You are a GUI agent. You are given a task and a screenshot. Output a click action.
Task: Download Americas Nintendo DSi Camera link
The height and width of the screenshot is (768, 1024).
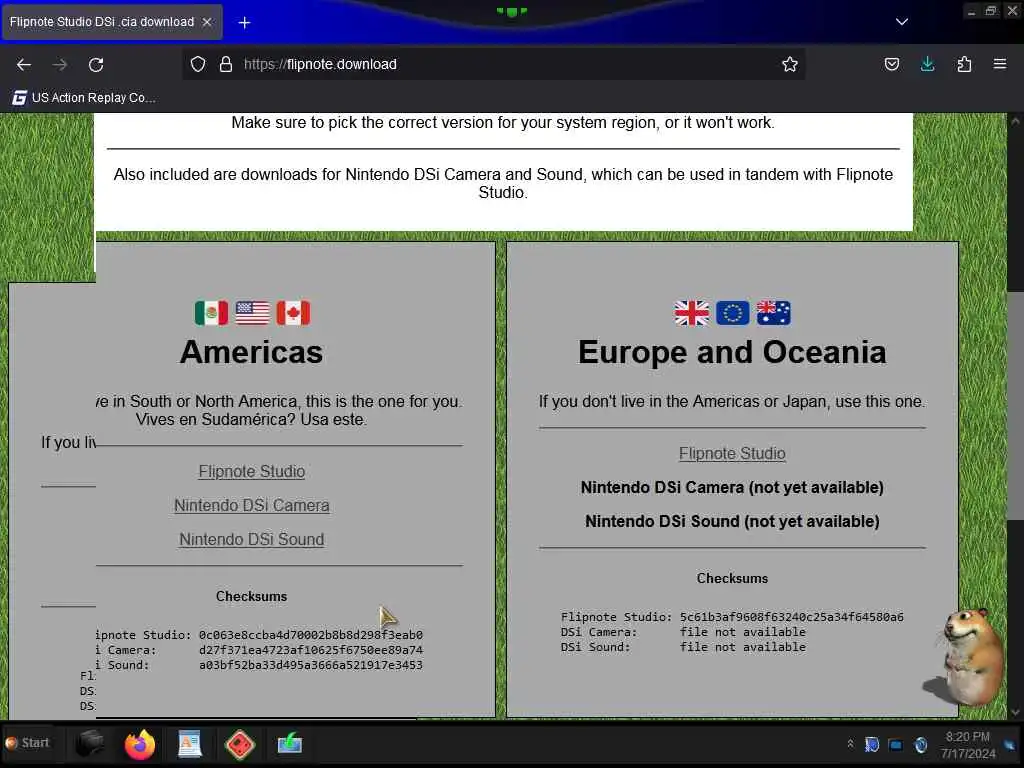pos(251,505)
